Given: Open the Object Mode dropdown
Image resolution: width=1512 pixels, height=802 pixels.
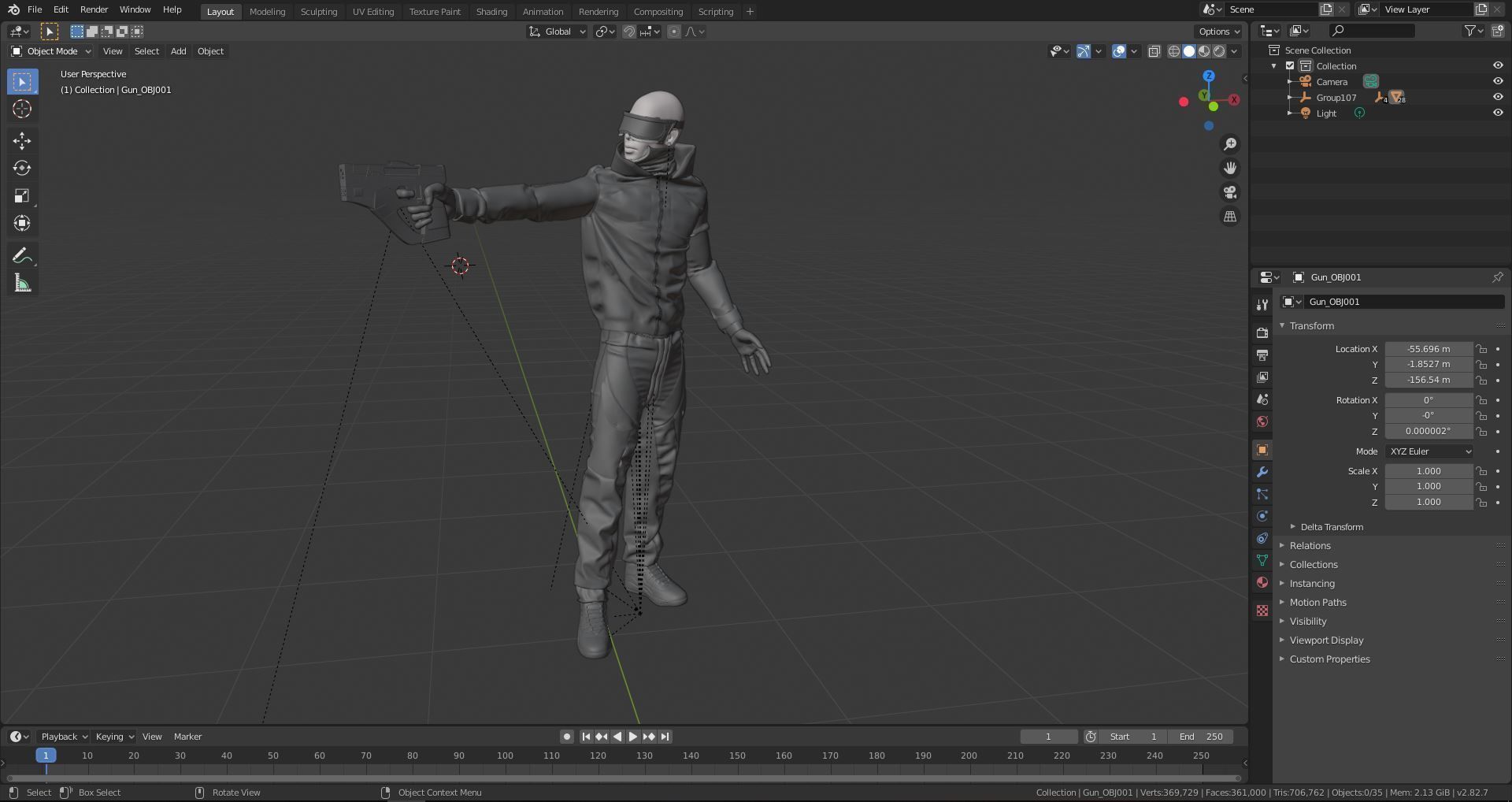Looking at the screenshot, I should coord(51,51).
